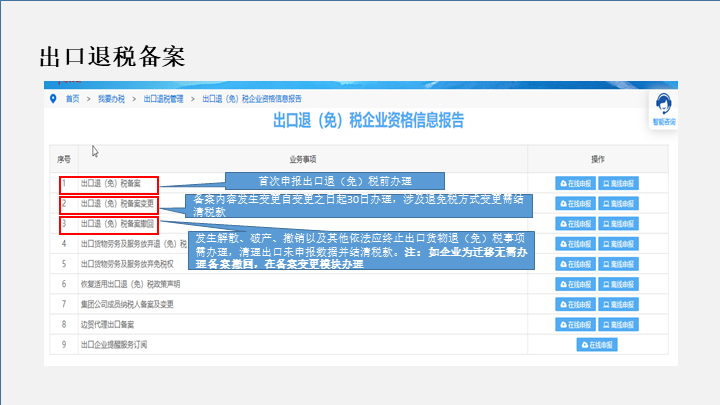Click the page heading 出口退（免）税企业资格信息报告
Image resolution: width=720 pixels, height=405 pixels.
pos(368,121)
